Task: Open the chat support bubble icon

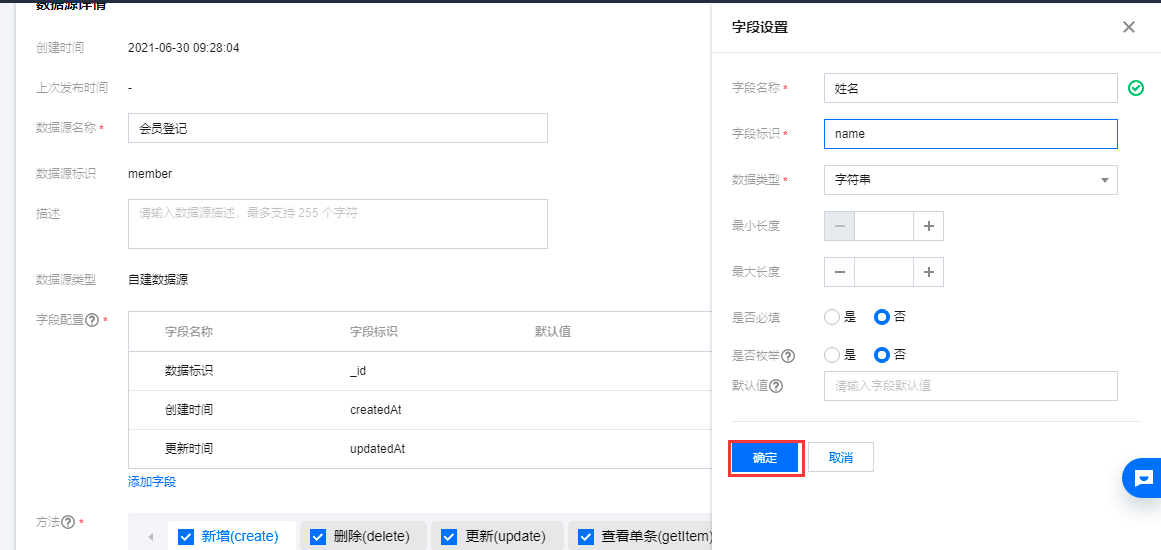Action: [1143, 477]
